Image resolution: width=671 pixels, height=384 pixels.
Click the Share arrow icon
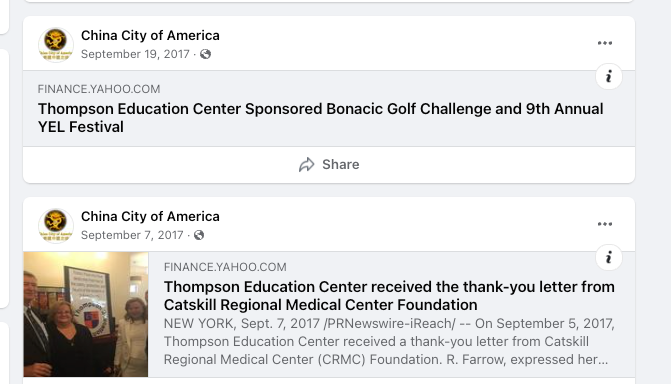306,164
